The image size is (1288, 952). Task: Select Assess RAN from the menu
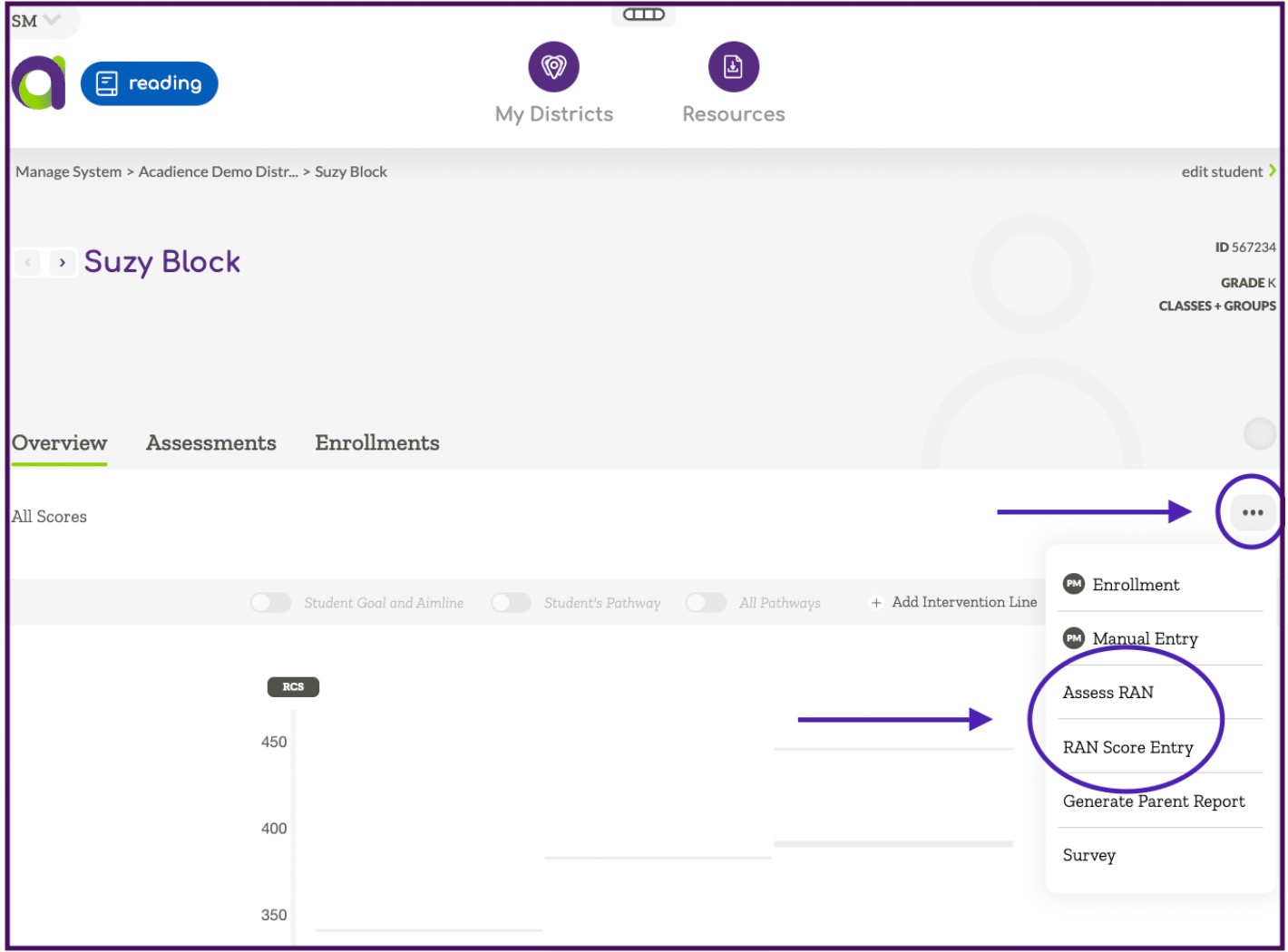[x=1107, y=692]
